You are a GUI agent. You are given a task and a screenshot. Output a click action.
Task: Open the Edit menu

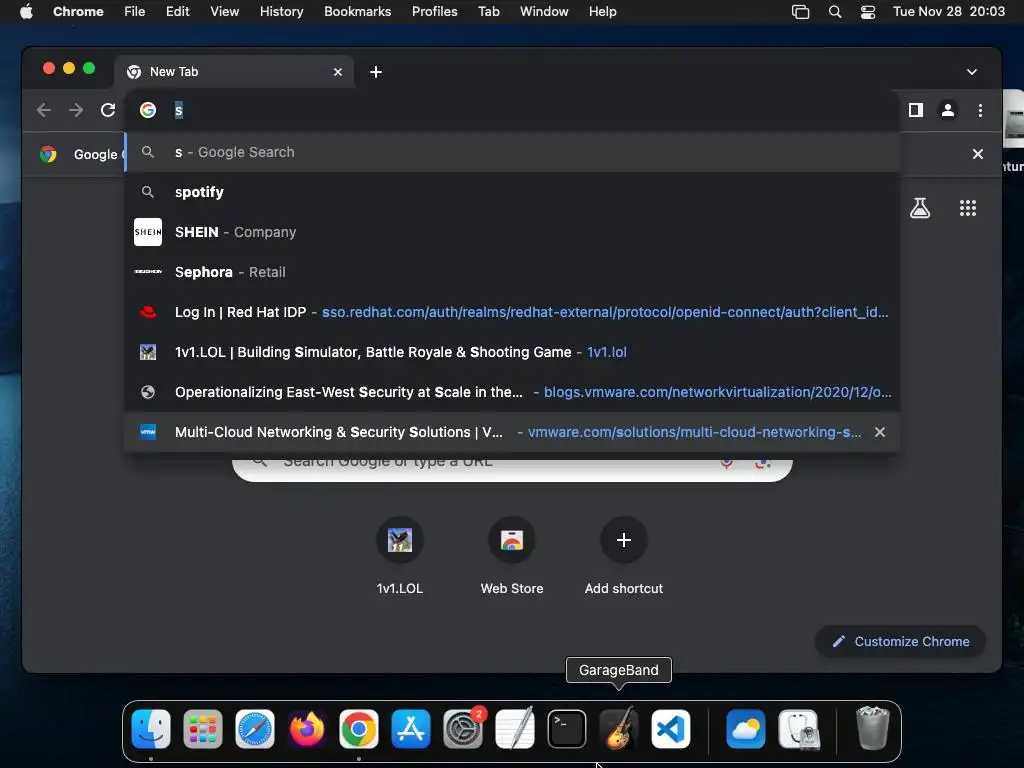pos(178,12)
